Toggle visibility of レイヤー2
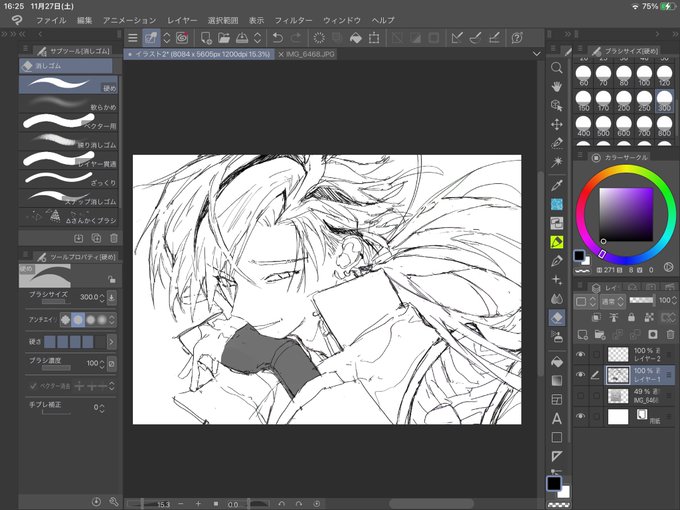 click(580, 354)
